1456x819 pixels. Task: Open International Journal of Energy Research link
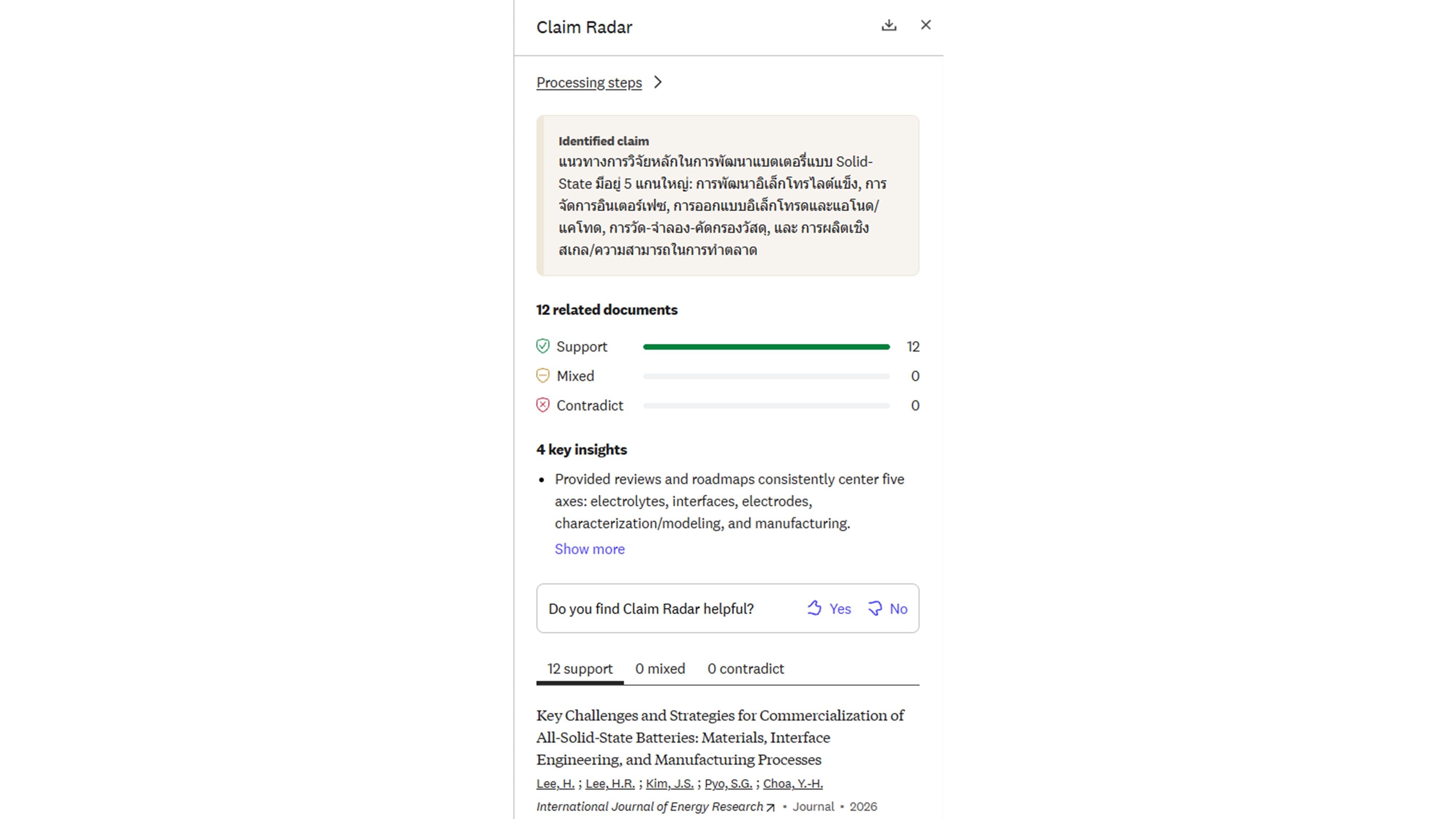(656, 807)
